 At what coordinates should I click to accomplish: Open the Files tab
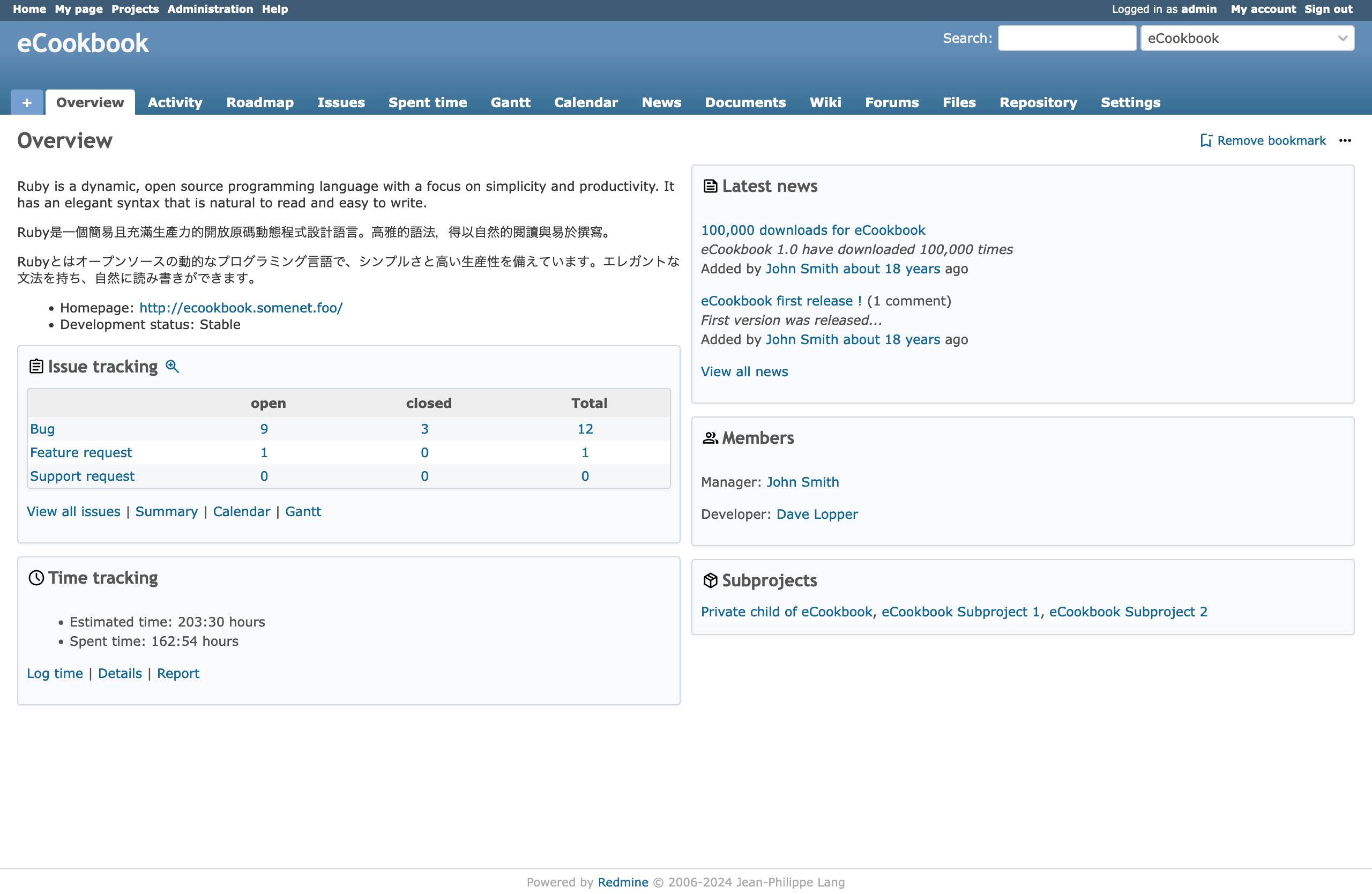pyautogui.click(x=959, y=102)
